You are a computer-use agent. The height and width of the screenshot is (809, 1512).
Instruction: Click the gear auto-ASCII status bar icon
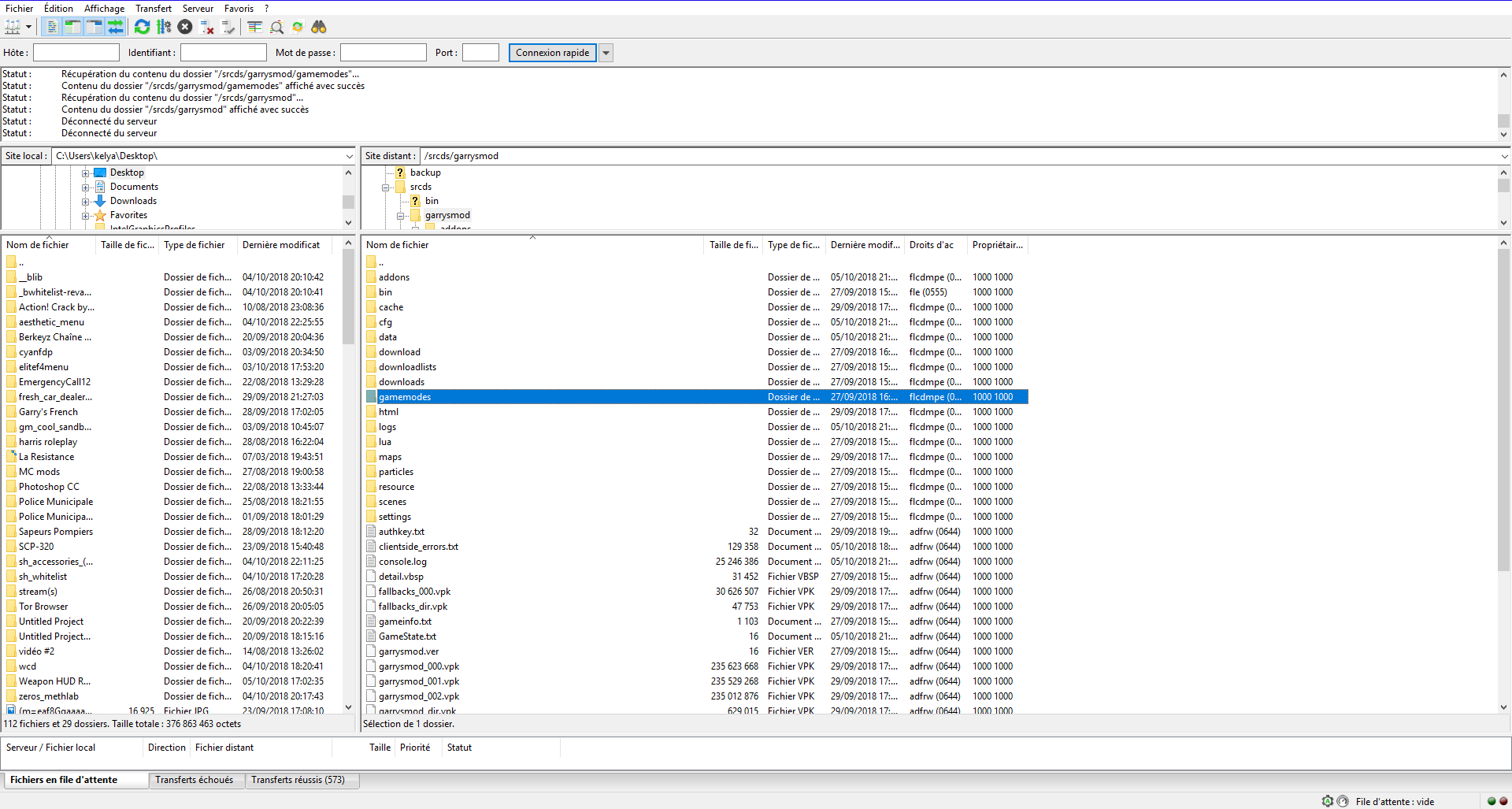tap(1328, 801)
